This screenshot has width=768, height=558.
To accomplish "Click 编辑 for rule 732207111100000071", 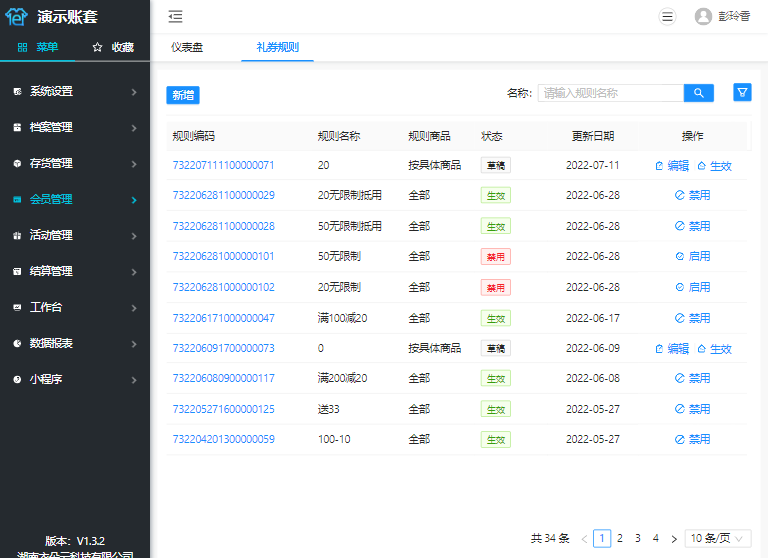I will (672, 166).
